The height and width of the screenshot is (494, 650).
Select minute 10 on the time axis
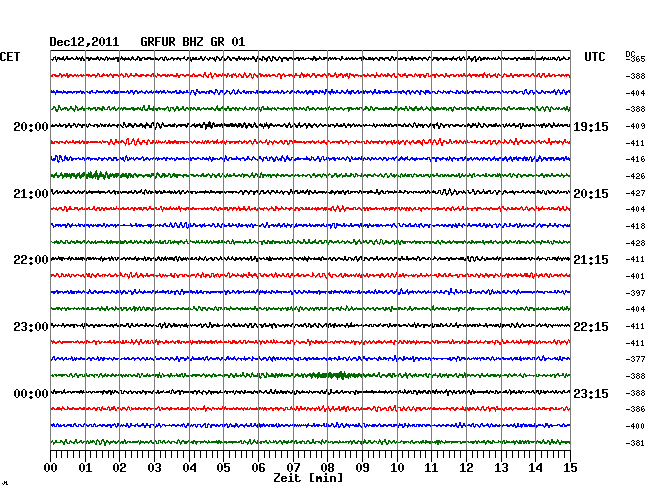tap(397, 468)
